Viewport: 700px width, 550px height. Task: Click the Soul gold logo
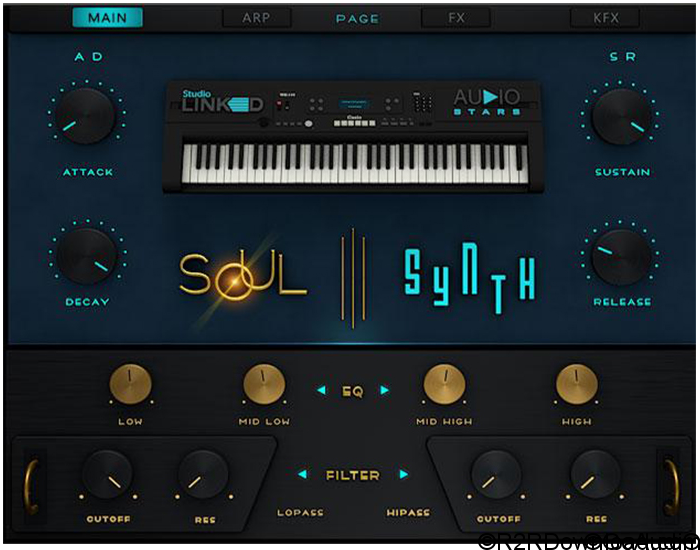pyautogui.click(x=243, y=274)
